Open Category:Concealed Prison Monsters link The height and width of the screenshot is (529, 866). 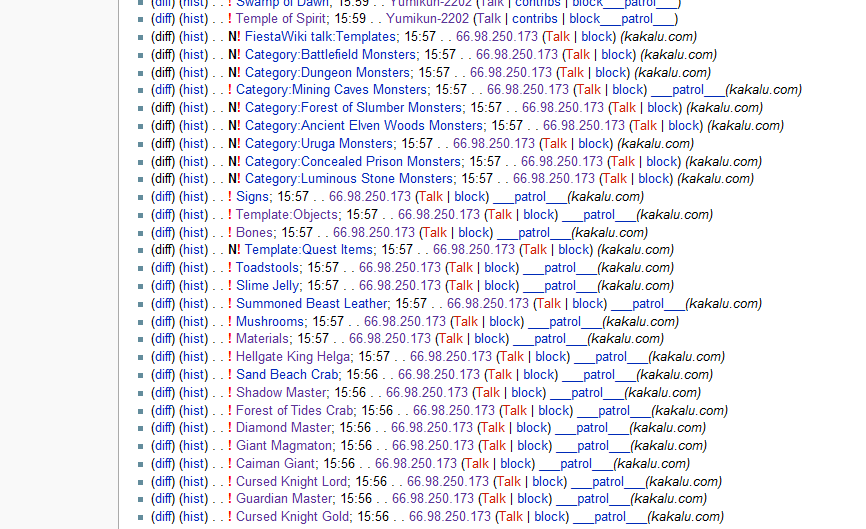coord(353,162)
